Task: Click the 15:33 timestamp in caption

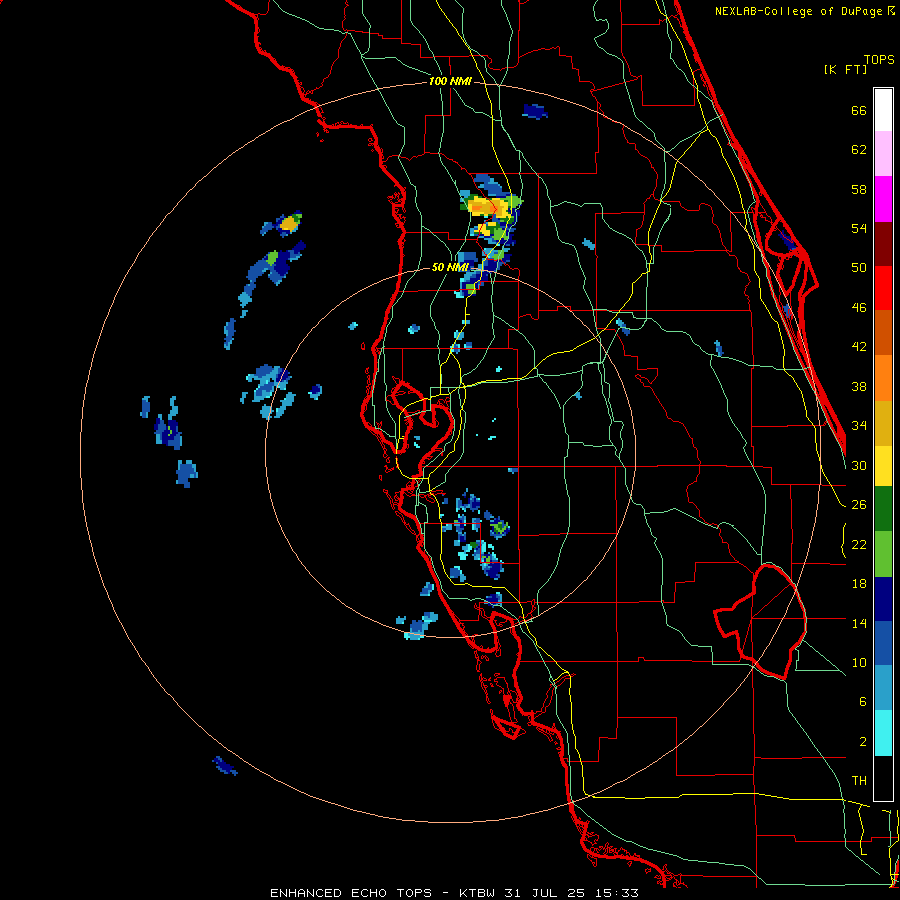Action: 617,893
